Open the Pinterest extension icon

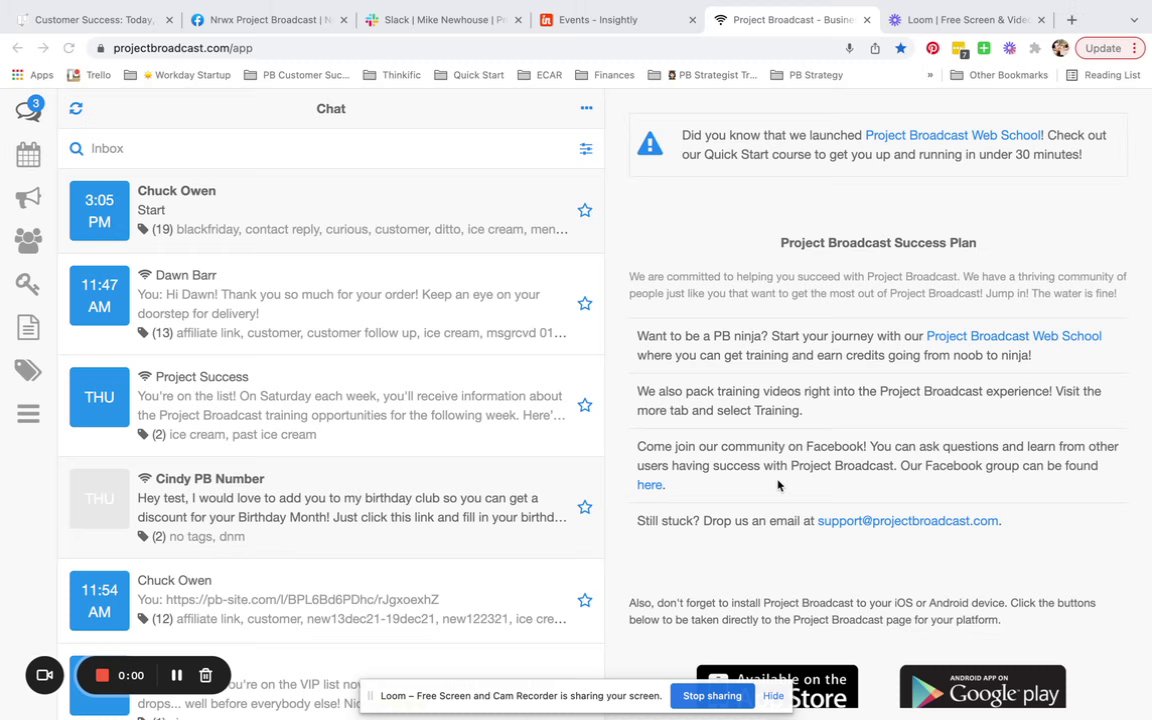click(x=932, y=48)
